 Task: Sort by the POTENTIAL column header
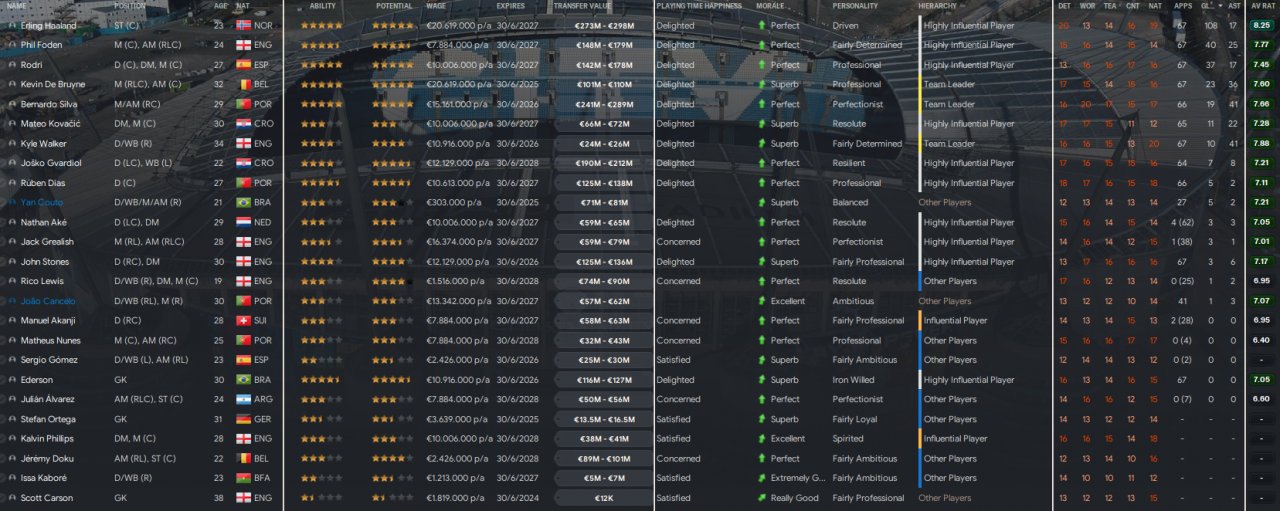(394, 6)
